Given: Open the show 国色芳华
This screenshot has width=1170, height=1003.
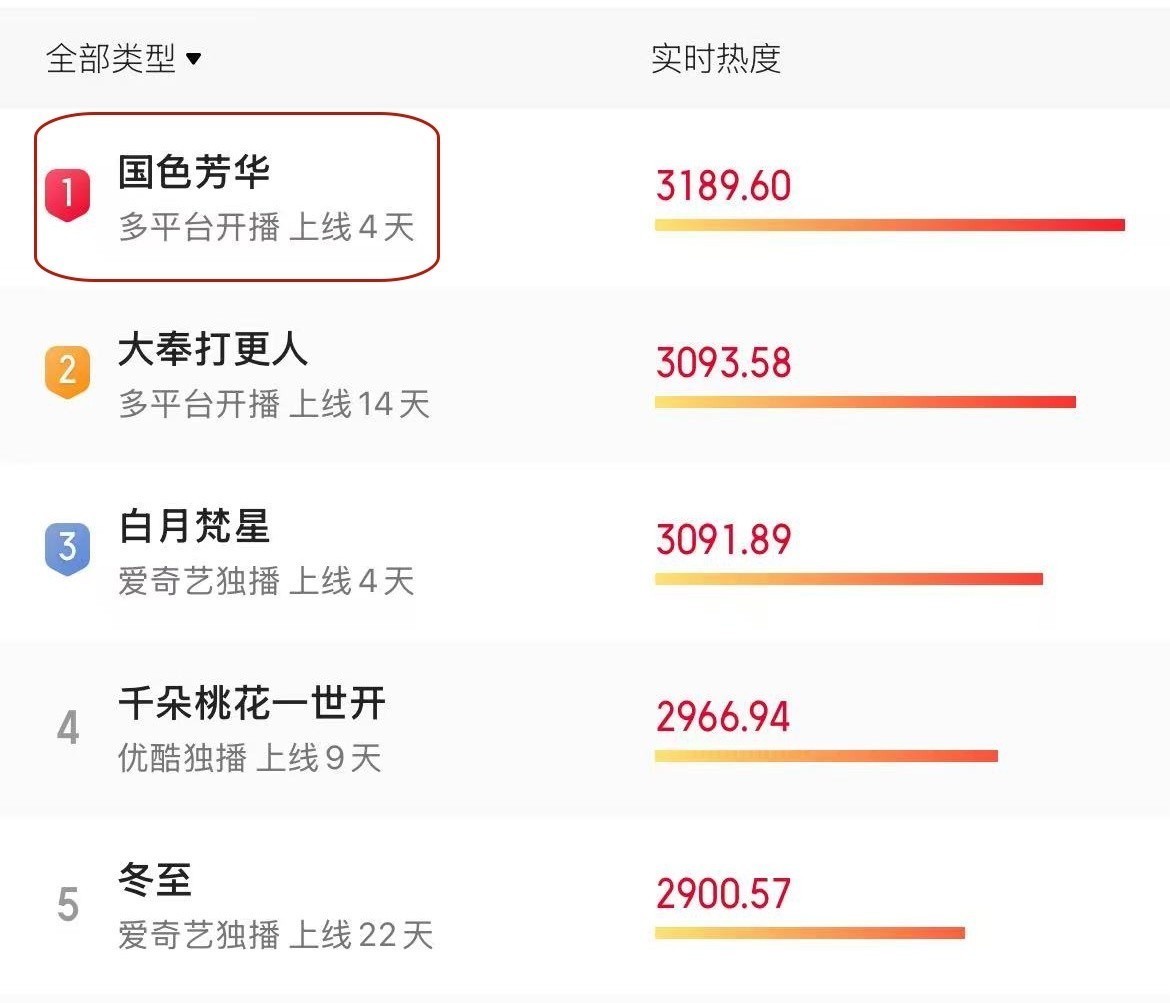Looking at the screenshot, I should (194, 172).
